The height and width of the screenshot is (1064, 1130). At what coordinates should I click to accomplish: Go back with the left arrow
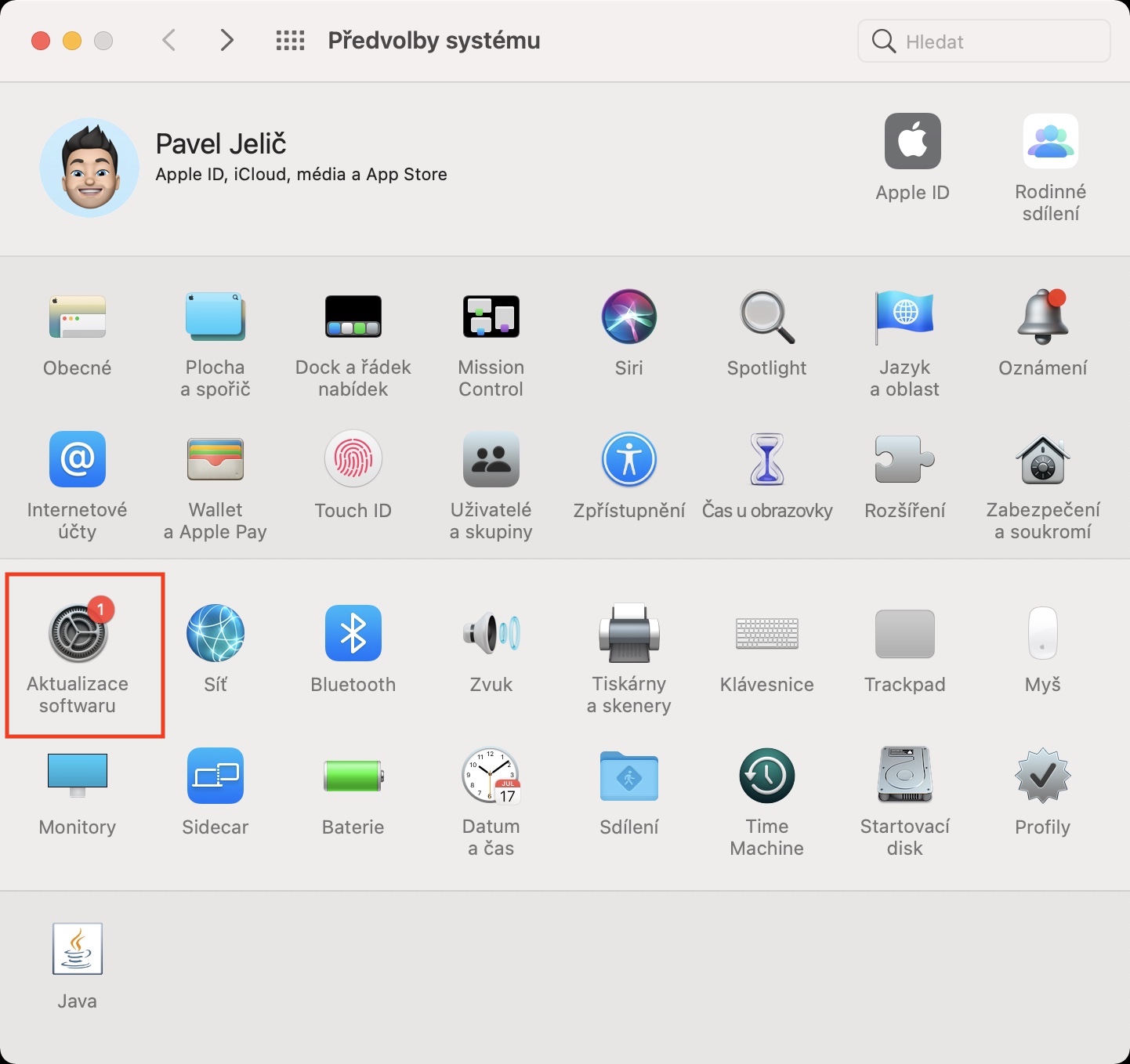pos(168,40)
